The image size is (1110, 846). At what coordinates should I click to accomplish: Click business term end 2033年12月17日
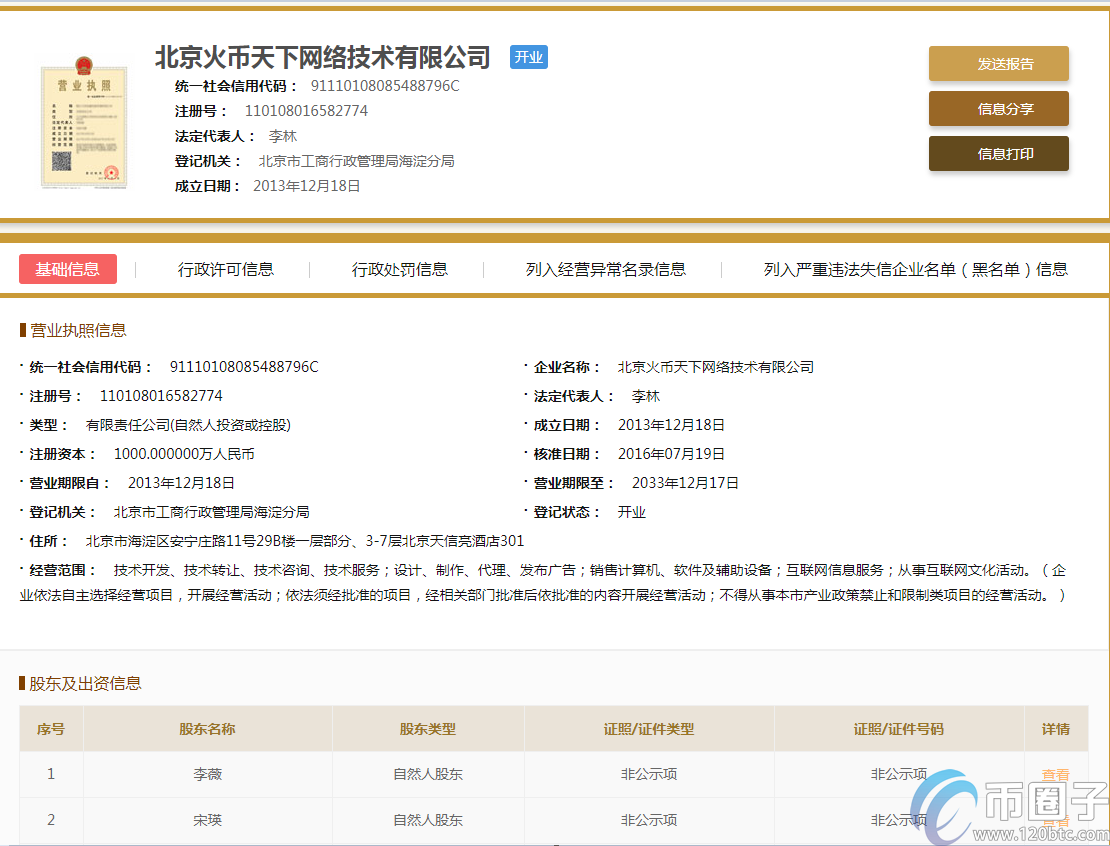click(x=685, y=483)
